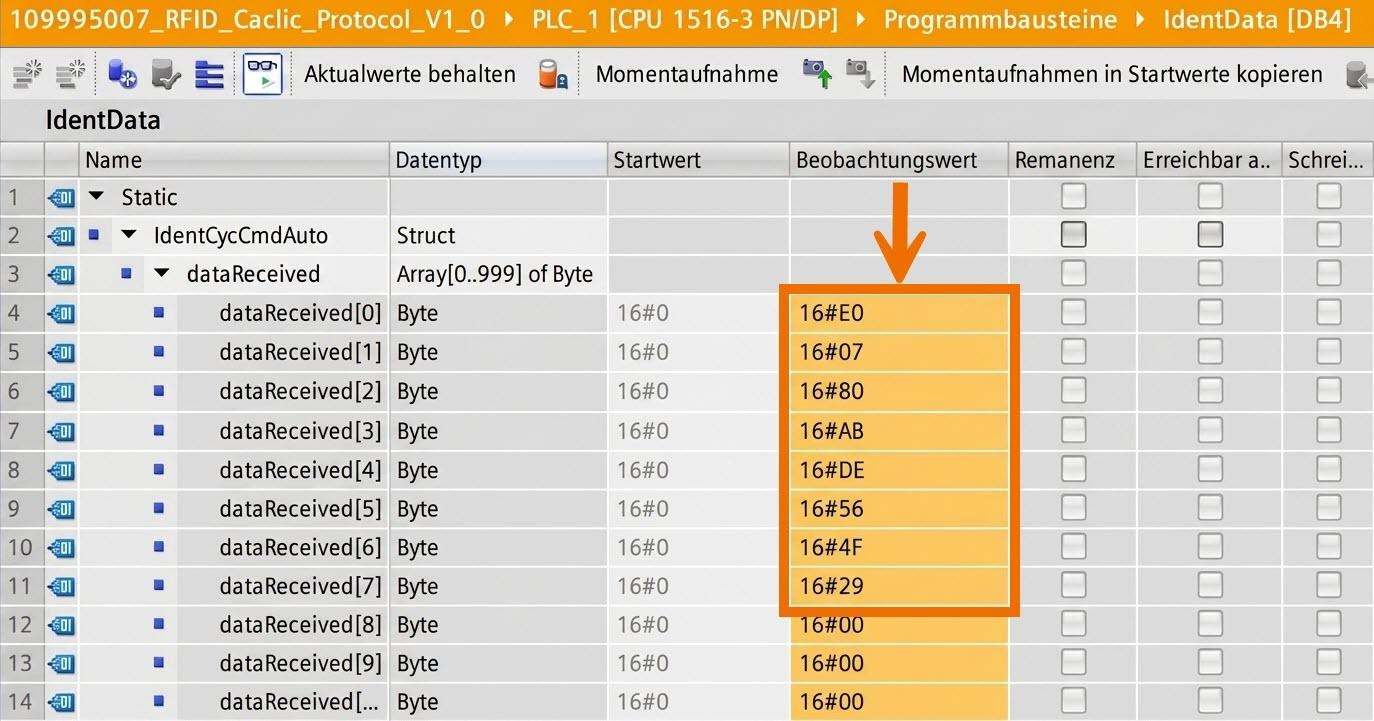Viewport: 1374px width, 721px height.
Task: Toggle Erreichbar checkbox for dataReceived[2]
Action: pyautogui.click(x=1210, y=391)
